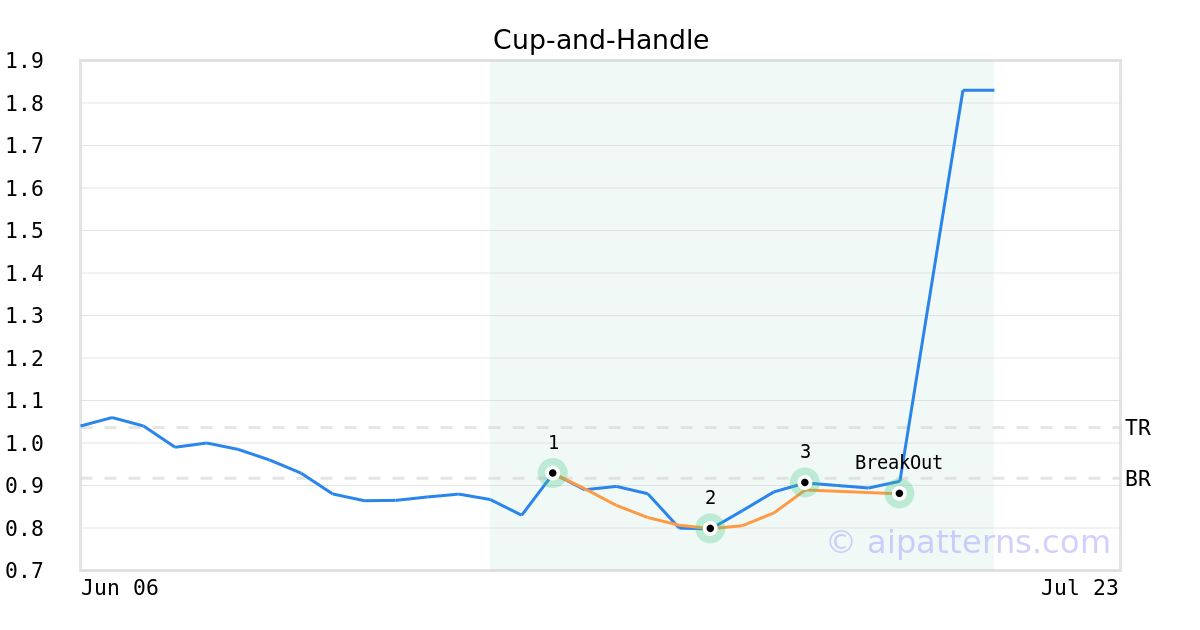Click pattern point marker 3
The width and height of the screenshot is (1200, 630).
pyautogui.click(x=805, y=483)
